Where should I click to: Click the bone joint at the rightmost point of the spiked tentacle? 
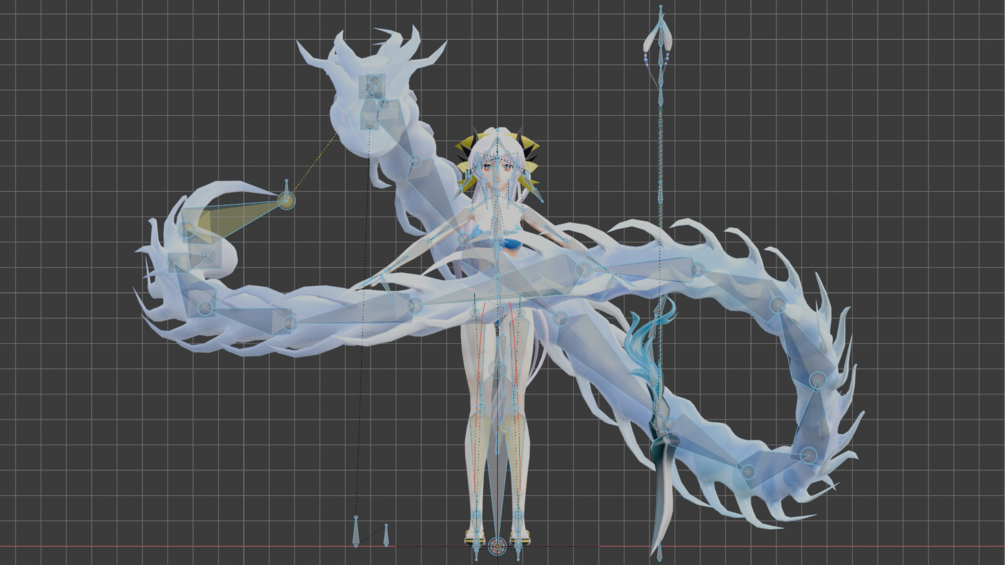tap(817, 381)
